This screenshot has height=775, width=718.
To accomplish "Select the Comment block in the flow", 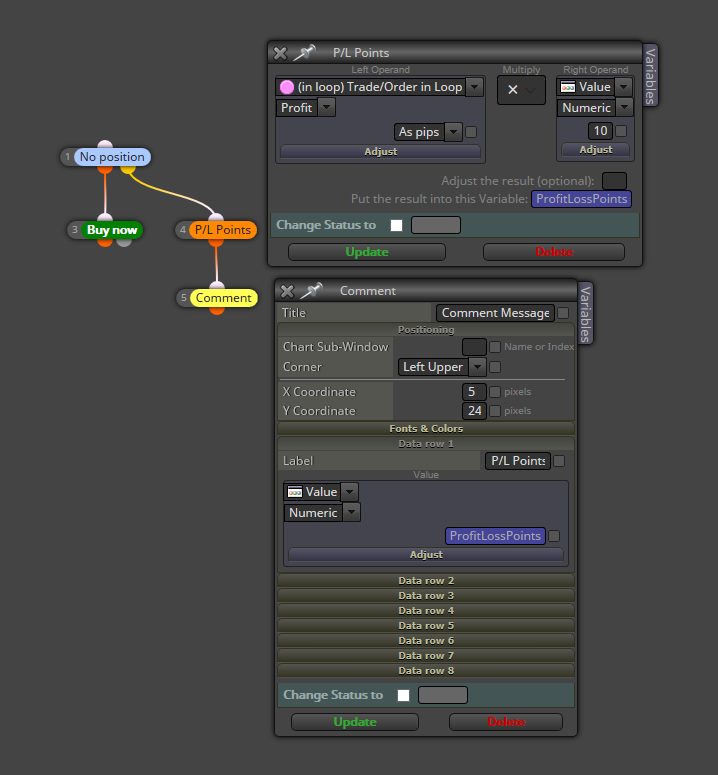I will pos(223,298).
